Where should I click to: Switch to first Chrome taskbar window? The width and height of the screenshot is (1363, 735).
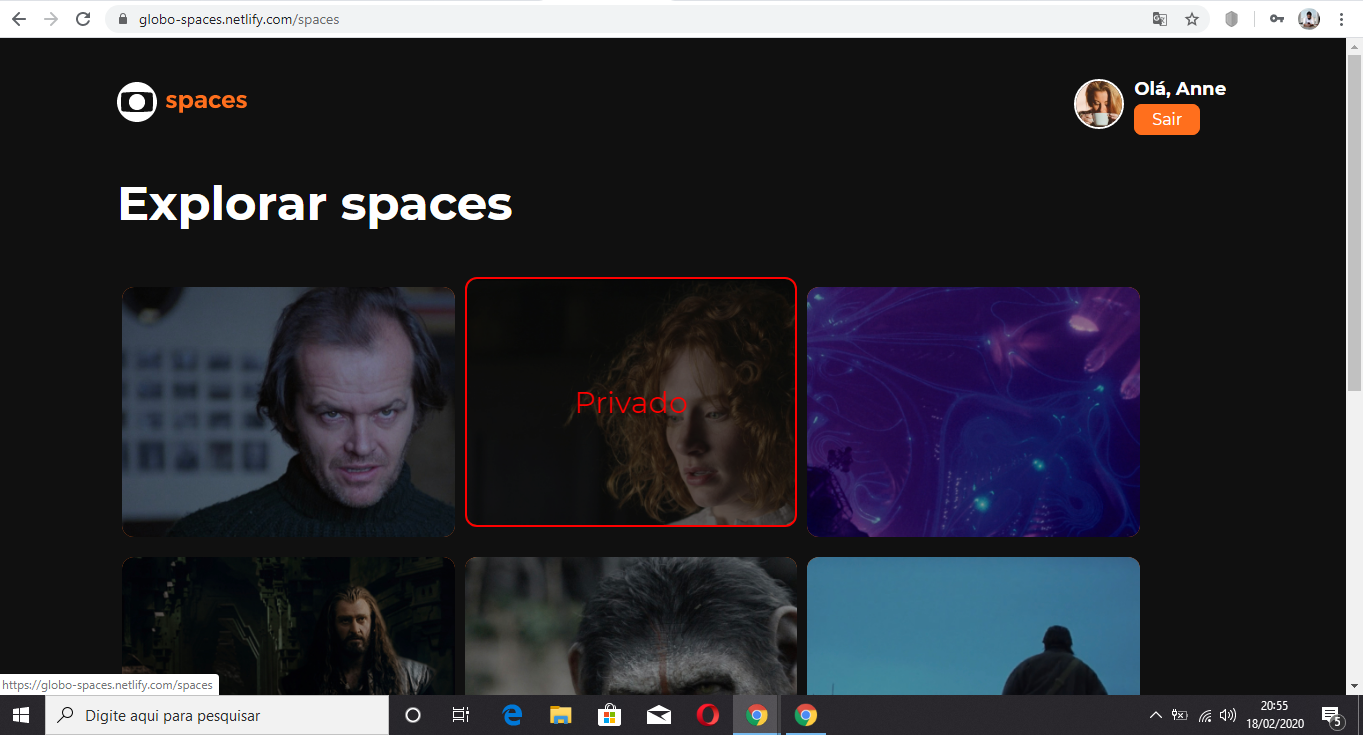757,715
